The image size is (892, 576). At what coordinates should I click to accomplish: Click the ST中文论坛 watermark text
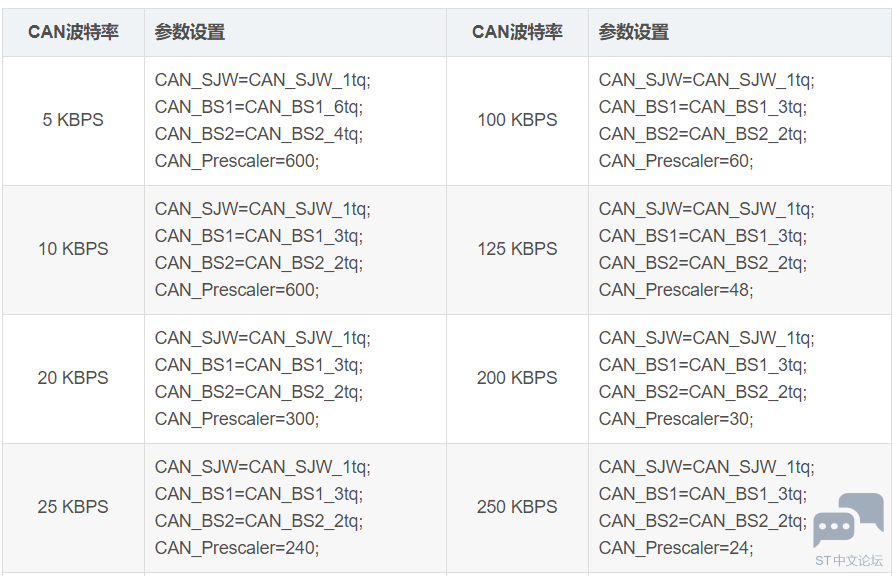point(848,561)
